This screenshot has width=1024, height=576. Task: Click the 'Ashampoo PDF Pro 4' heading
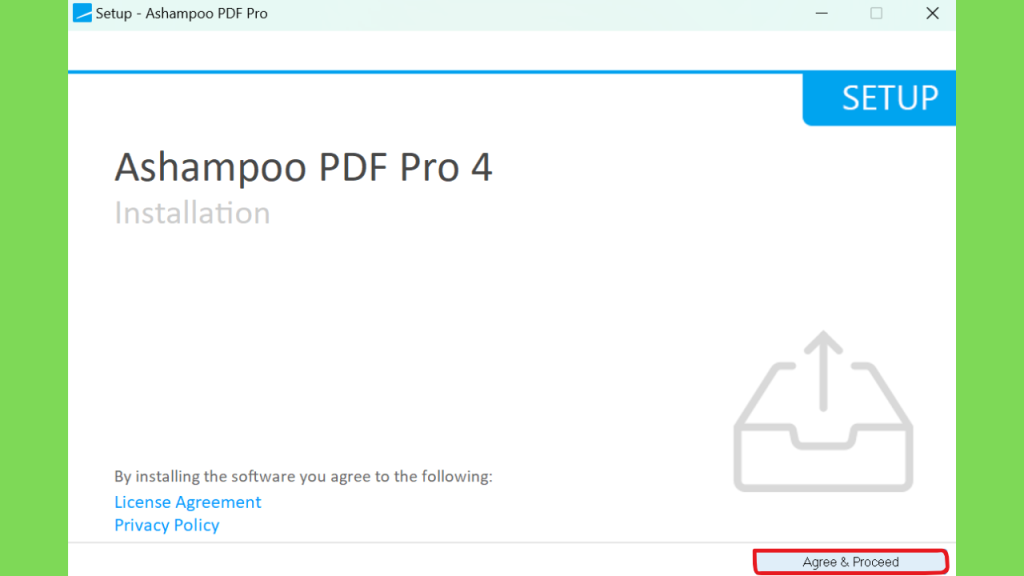tap(303, 167)
